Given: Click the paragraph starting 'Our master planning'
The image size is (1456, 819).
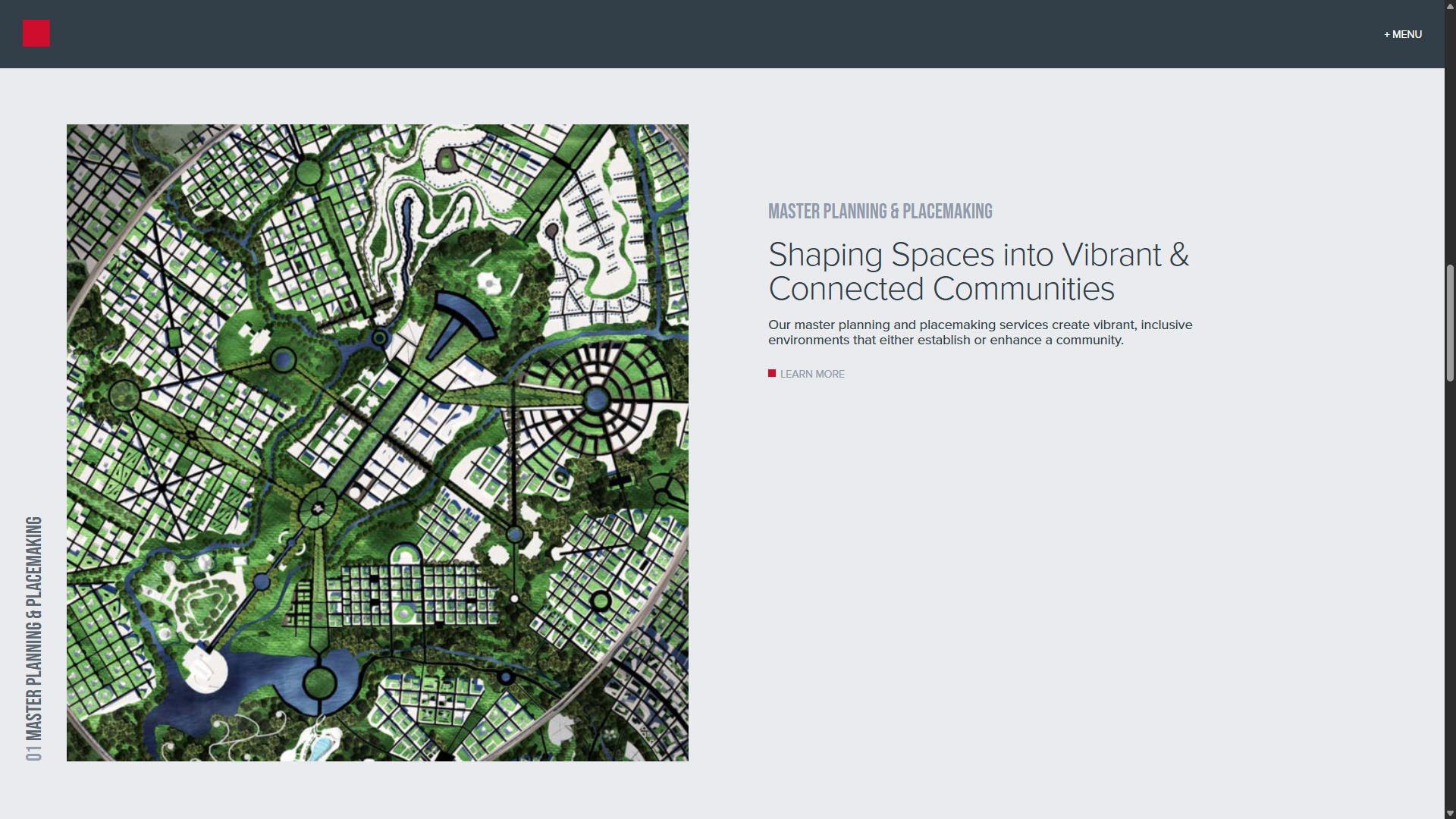Looking at the screenshot, I should point(980,332).
